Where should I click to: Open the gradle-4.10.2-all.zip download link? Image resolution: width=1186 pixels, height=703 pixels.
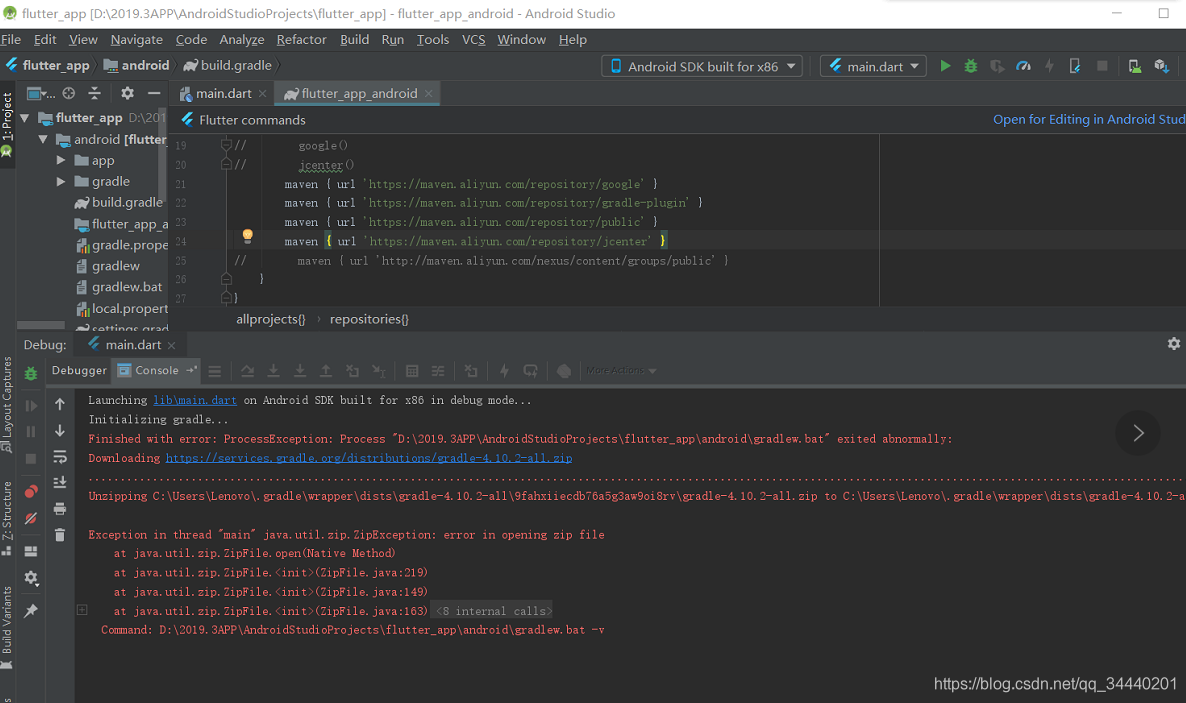(368, 458)
